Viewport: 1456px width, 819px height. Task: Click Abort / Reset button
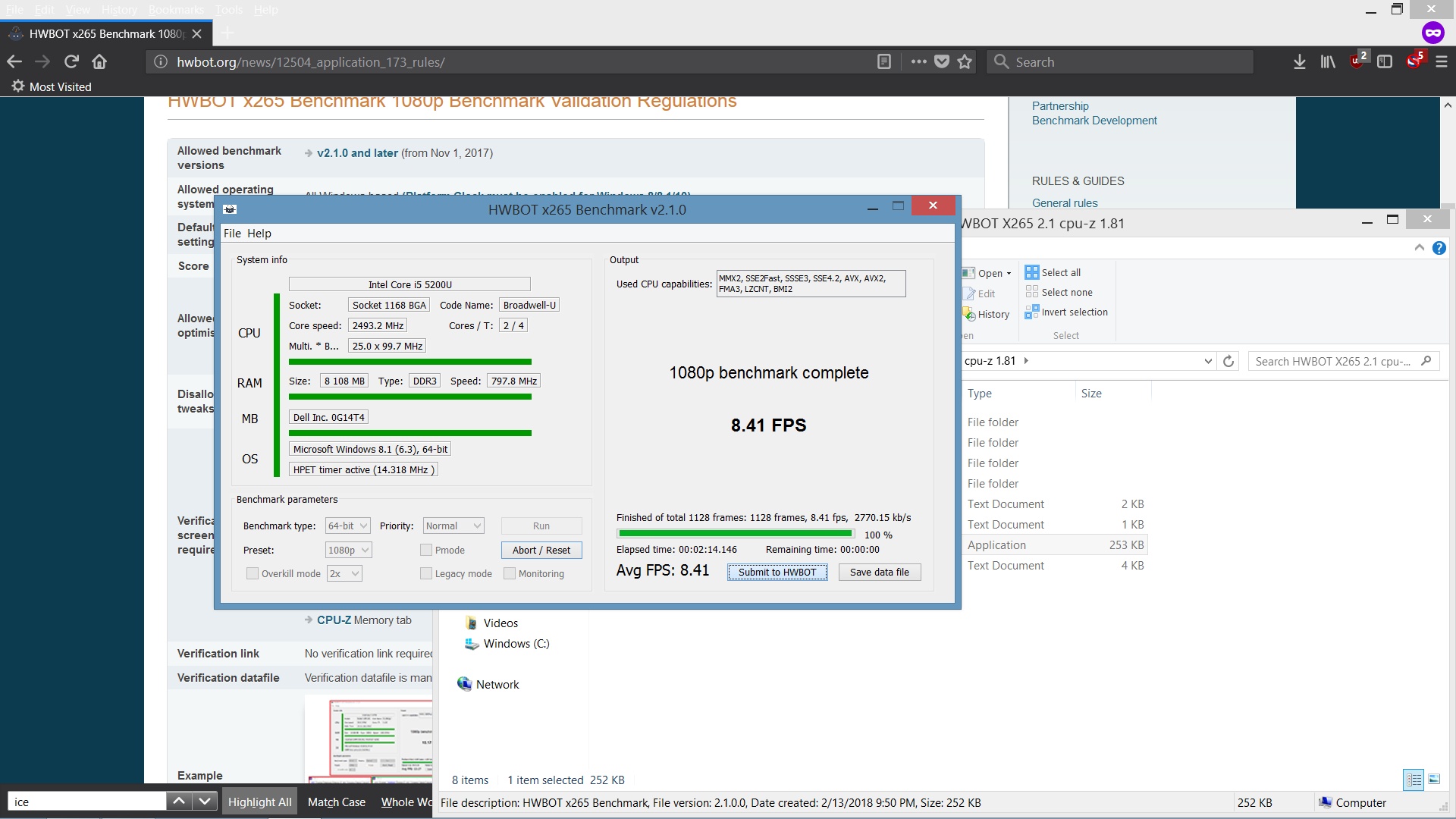pos(541,550)
